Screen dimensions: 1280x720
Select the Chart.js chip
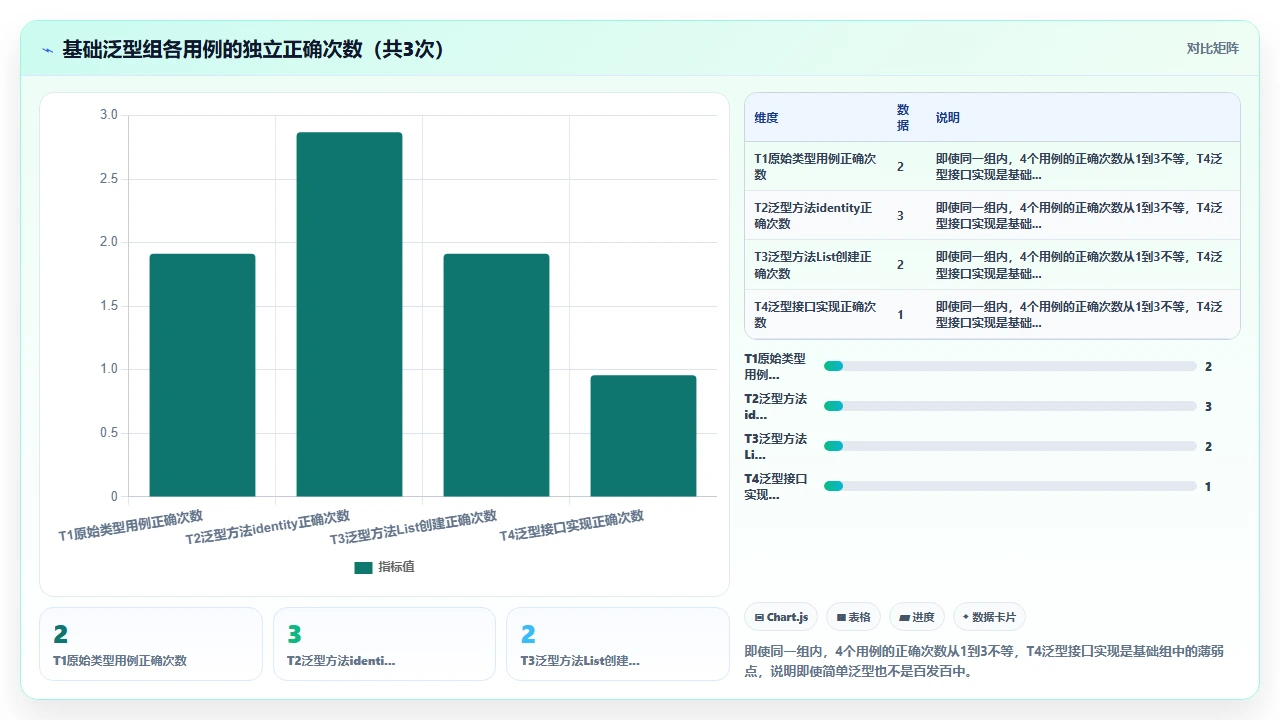pyautogui.click(x=781, y=617)
